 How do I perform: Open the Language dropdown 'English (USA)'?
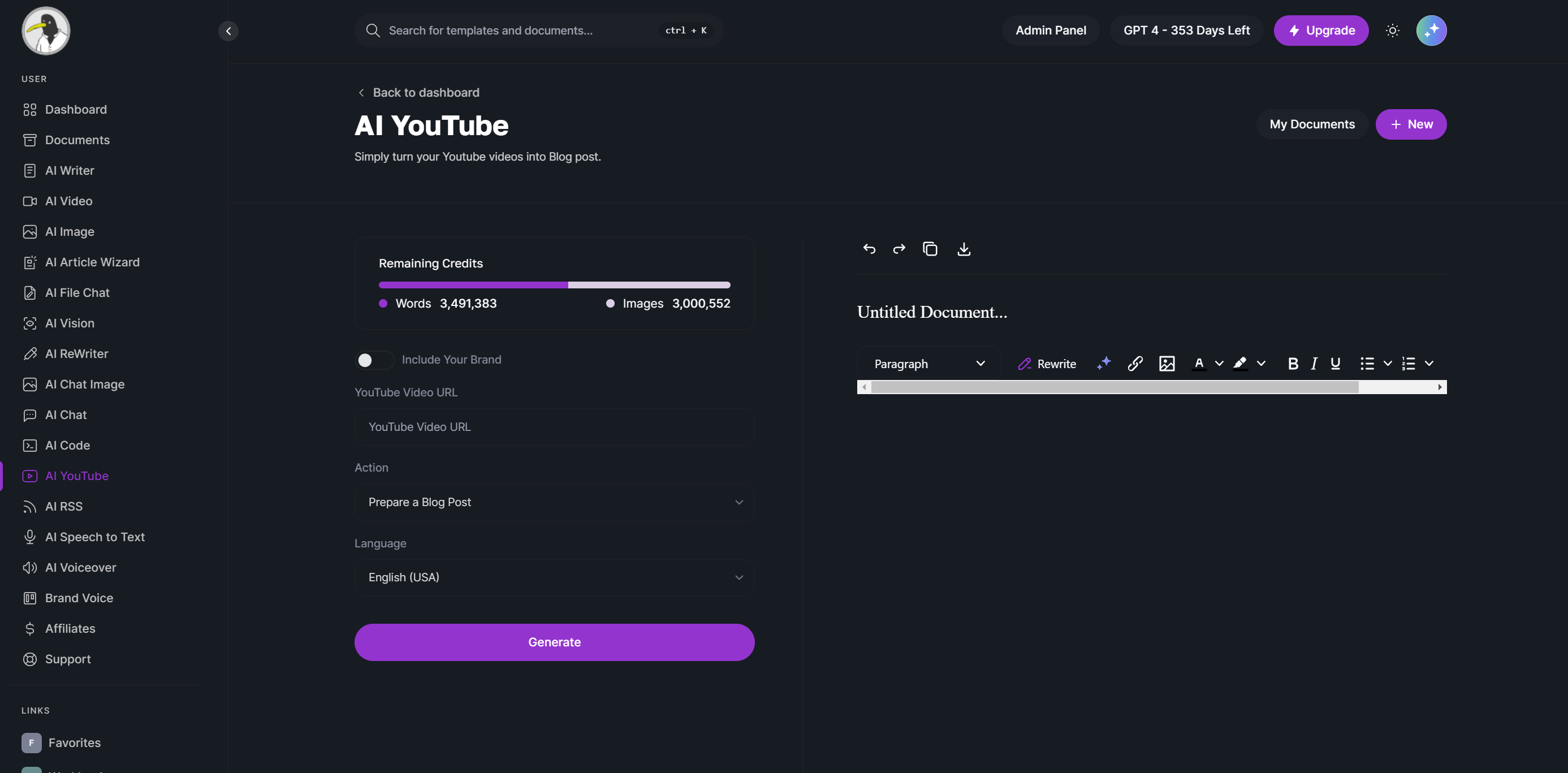(x=554, y=577)
